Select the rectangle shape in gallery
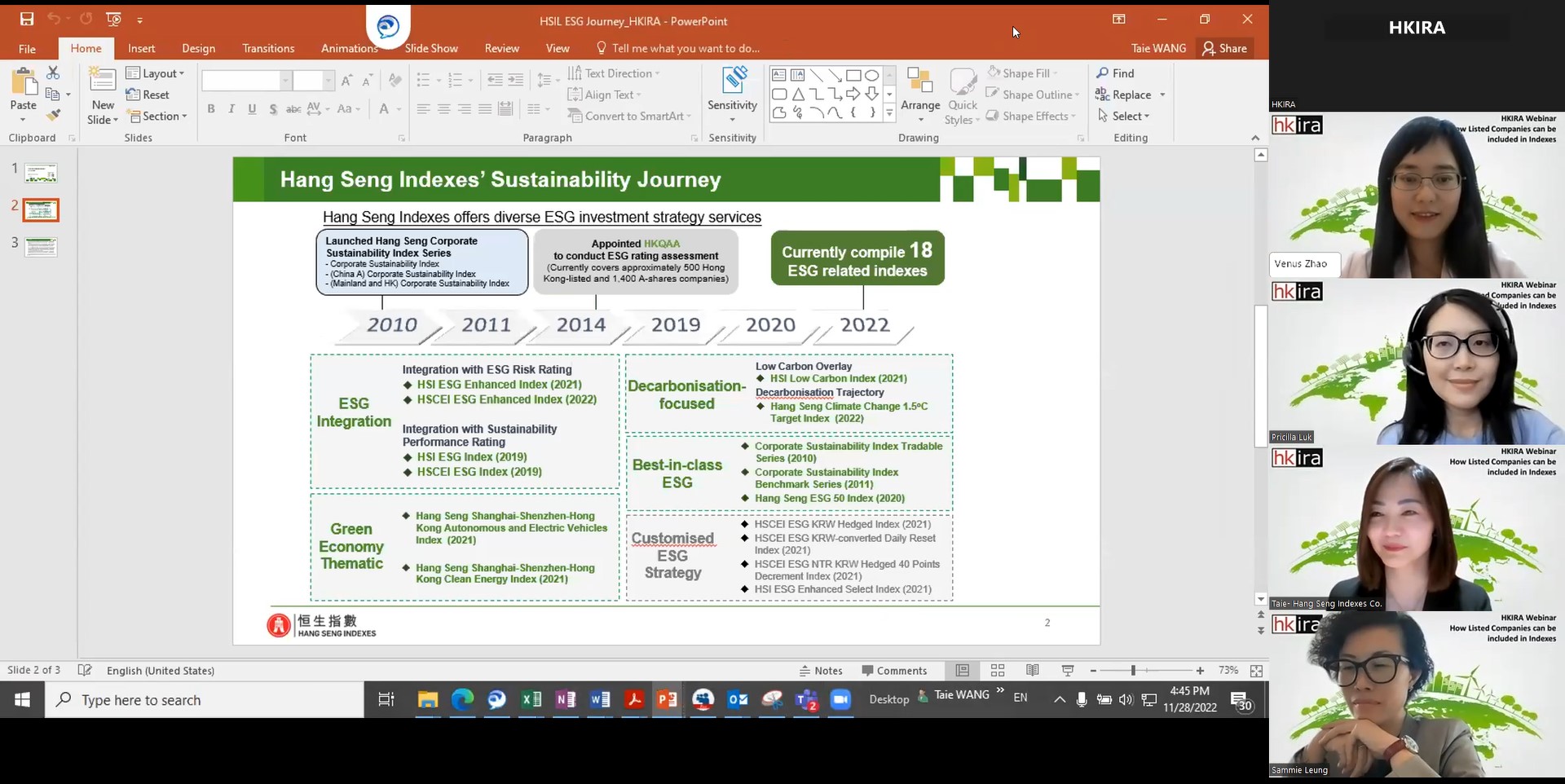Viewport: 1565px width, 784px height. coord(853,75)
